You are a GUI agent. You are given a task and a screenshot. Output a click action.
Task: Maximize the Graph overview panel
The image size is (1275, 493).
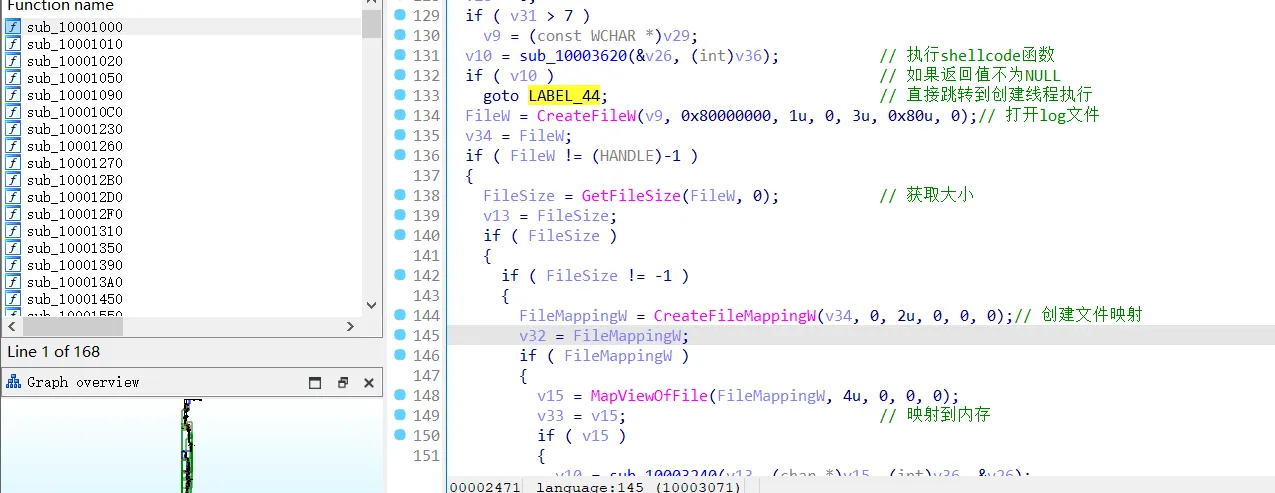click(x=315, y=382)
